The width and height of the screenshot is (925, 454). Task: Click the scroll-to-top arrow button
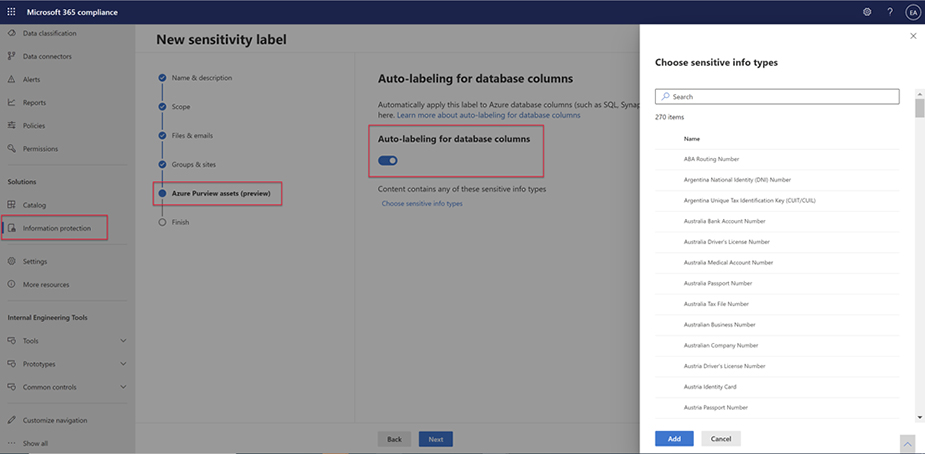point(907,443)
